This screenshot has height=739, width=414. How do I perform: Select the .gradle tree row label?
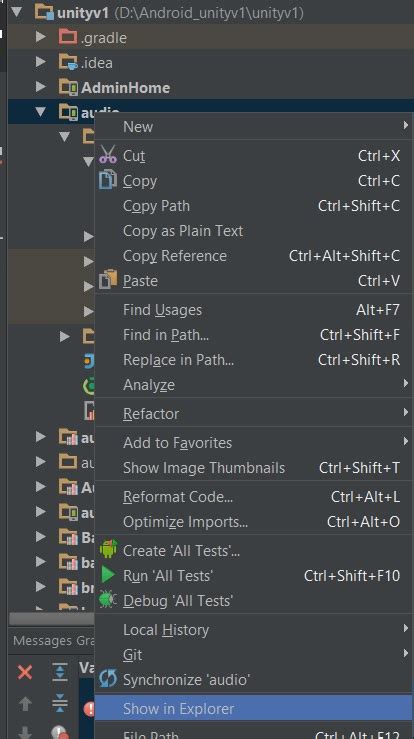tap(103, 38)
